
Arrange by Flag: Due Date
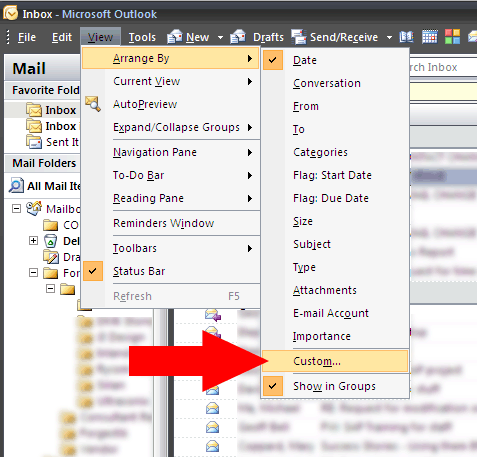(x=335, y=198)
